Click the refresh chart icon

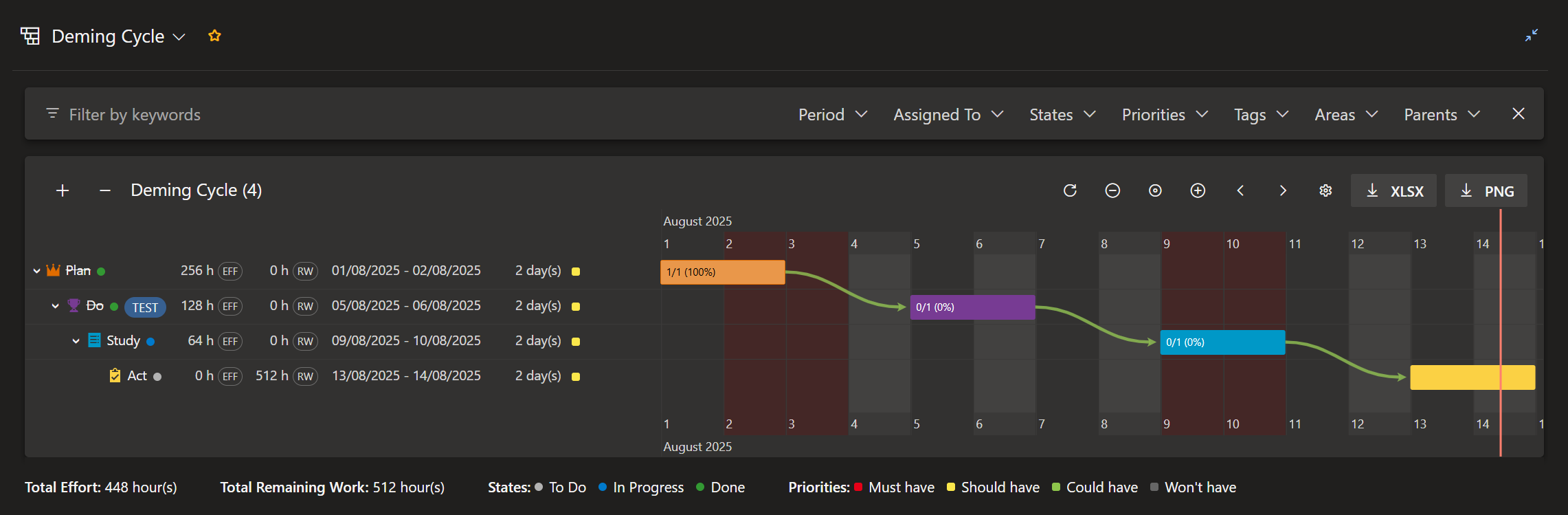(1070, 190)
